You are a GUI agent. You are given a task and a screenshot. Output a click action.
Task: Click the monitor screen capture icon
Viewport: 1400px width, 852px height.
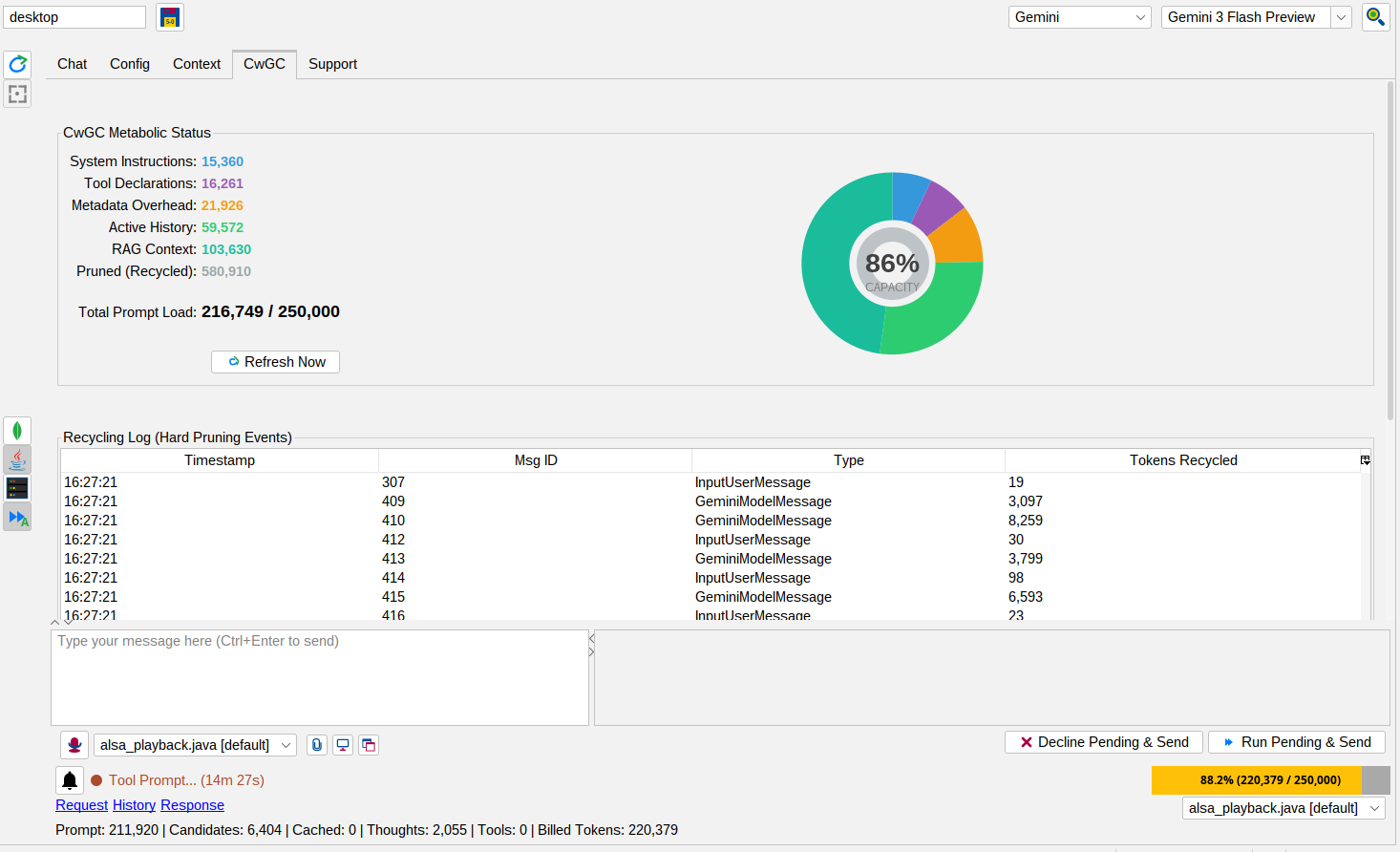click(343, 745)
